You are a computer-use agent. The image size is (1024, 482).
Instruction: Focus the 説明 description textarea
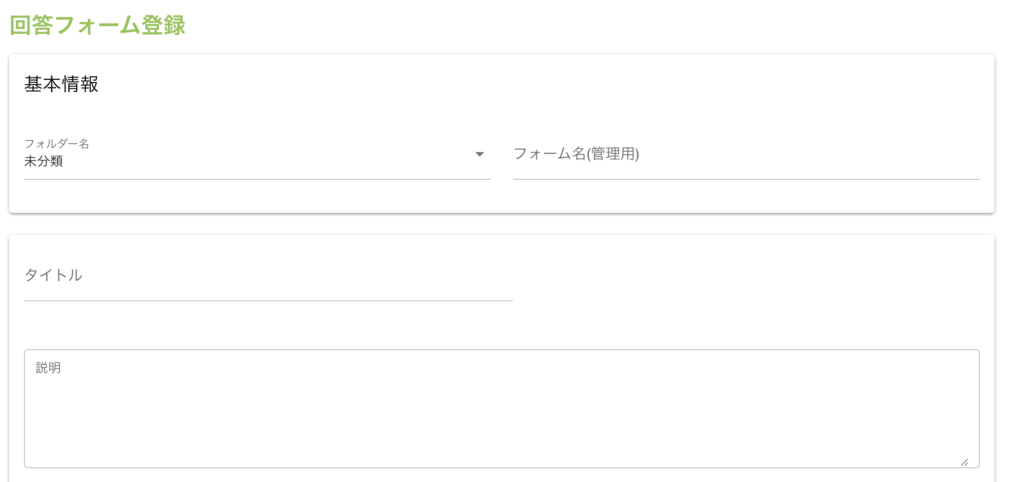click(501, 408)
